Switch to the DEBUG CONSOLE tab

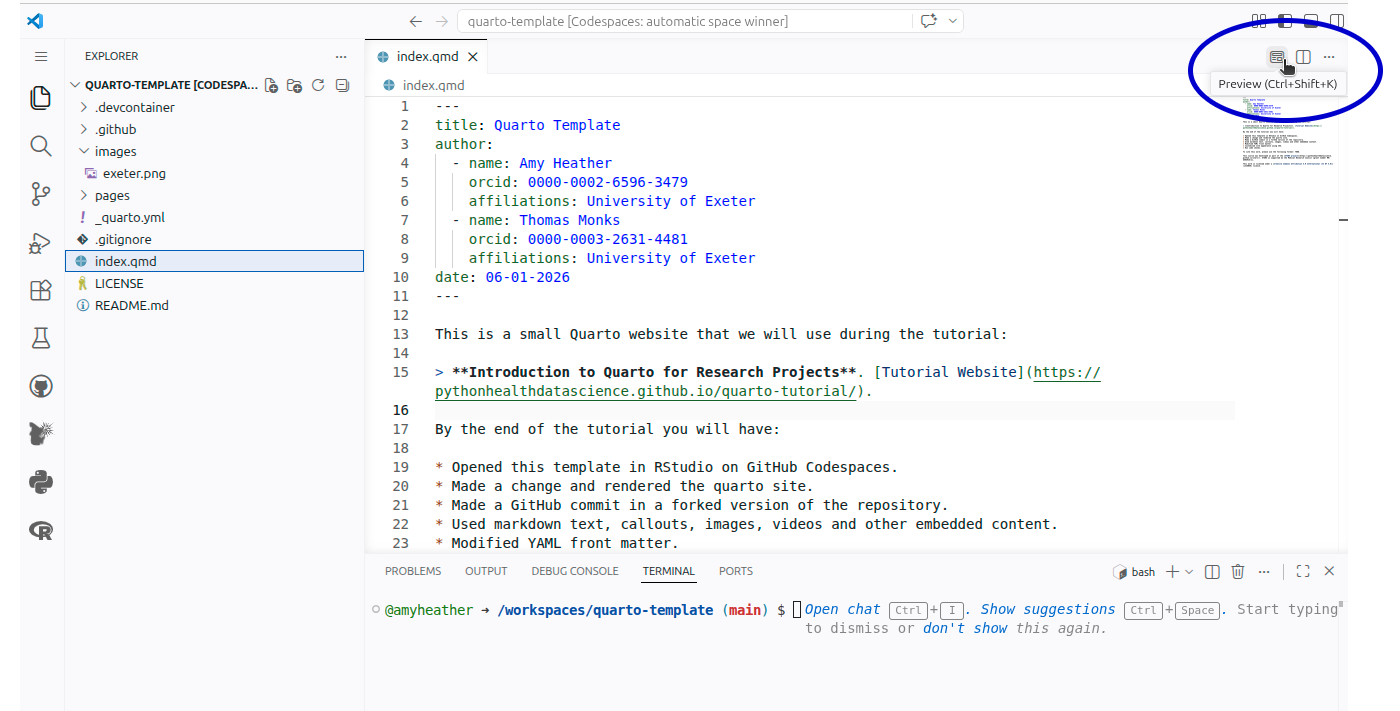tap(575, 572)
